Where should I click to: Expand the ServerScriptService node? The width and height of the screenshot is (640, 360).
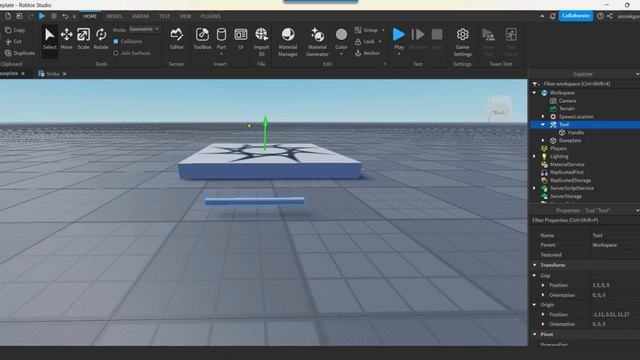(534, 188)
